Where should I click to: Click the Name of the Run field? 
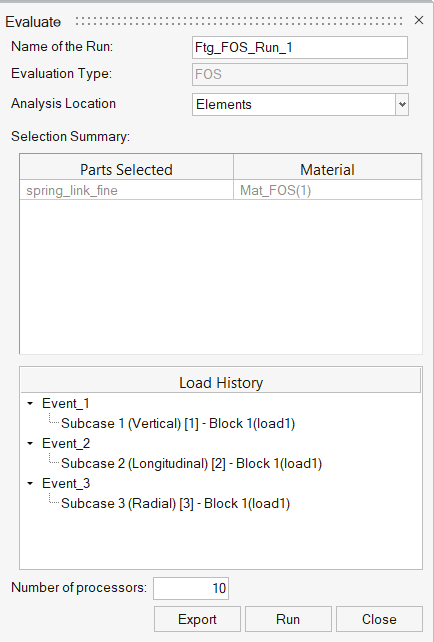pos(300,47)
